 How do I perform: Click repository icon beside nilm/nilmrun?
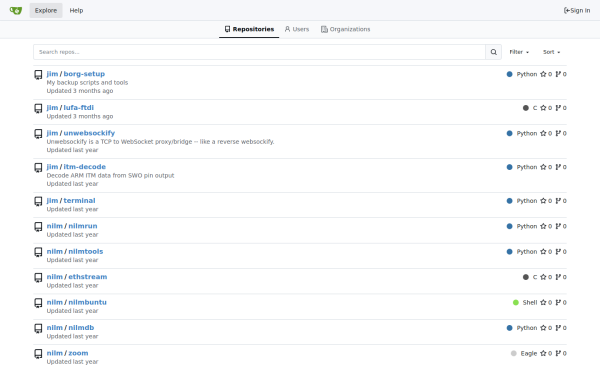[x=38, y=227]
